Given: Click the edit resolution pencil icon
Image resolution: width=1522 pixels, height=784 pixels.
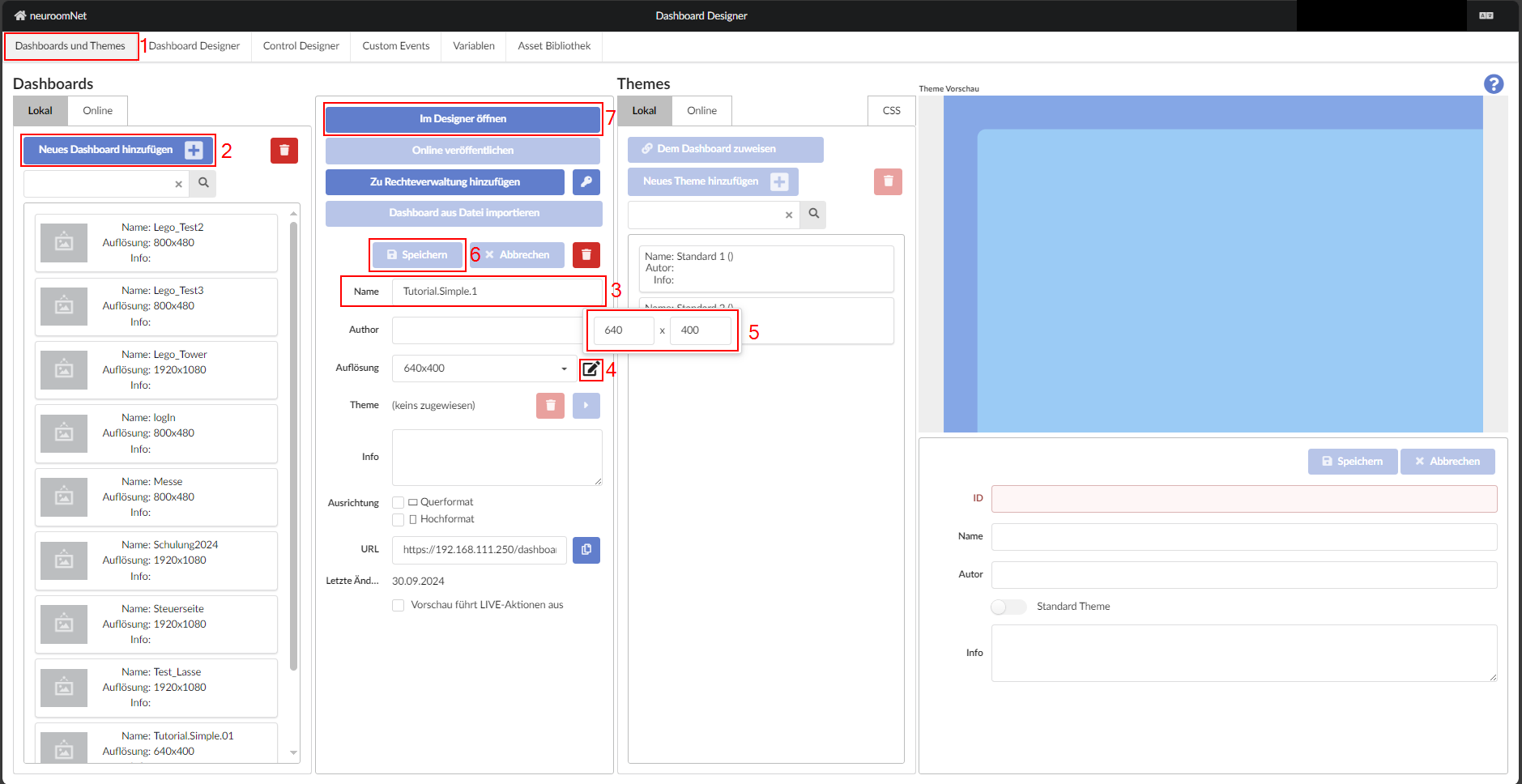Looking at the screenshot, I should pyautogui.click(x=591, y=369).
